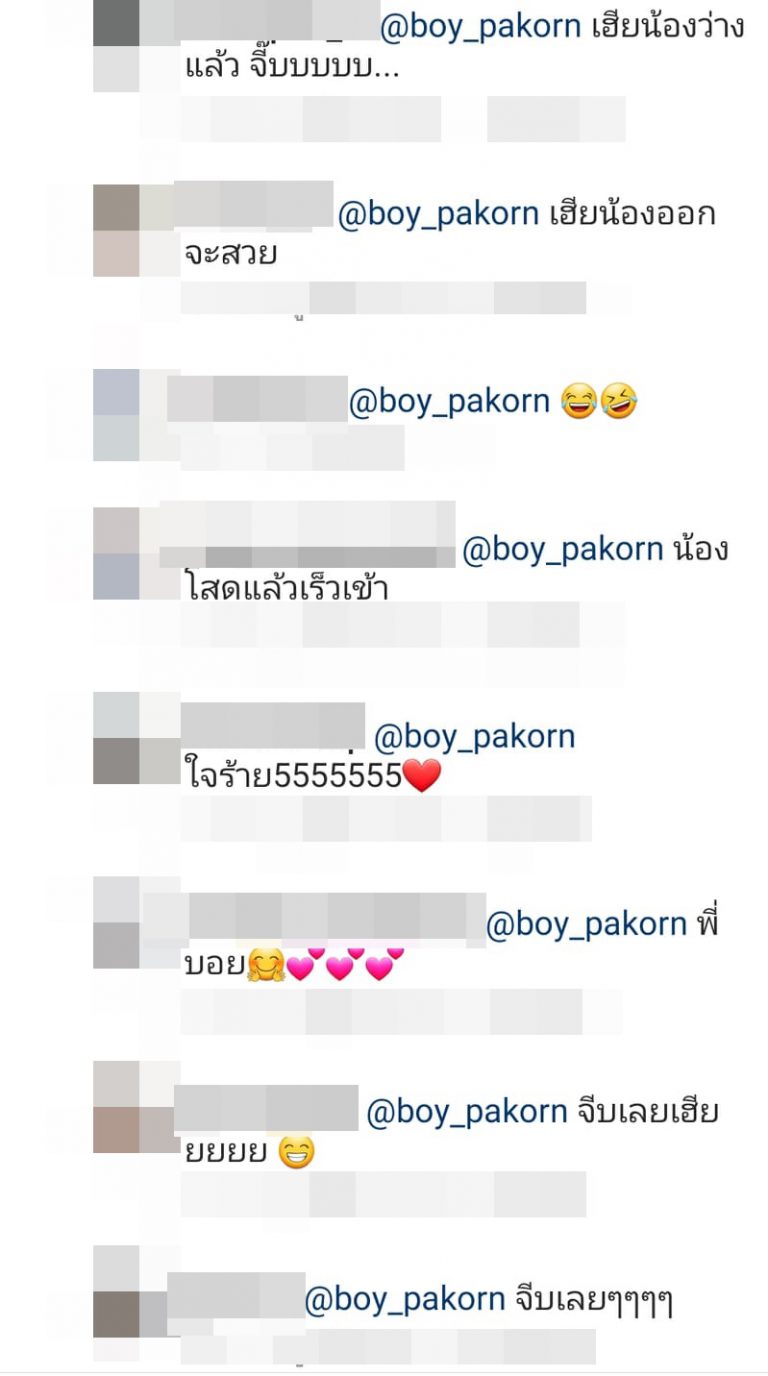Open @boy_pakorn mention before น้องโสดแล้วเร็วเข้า

(563, 549)
